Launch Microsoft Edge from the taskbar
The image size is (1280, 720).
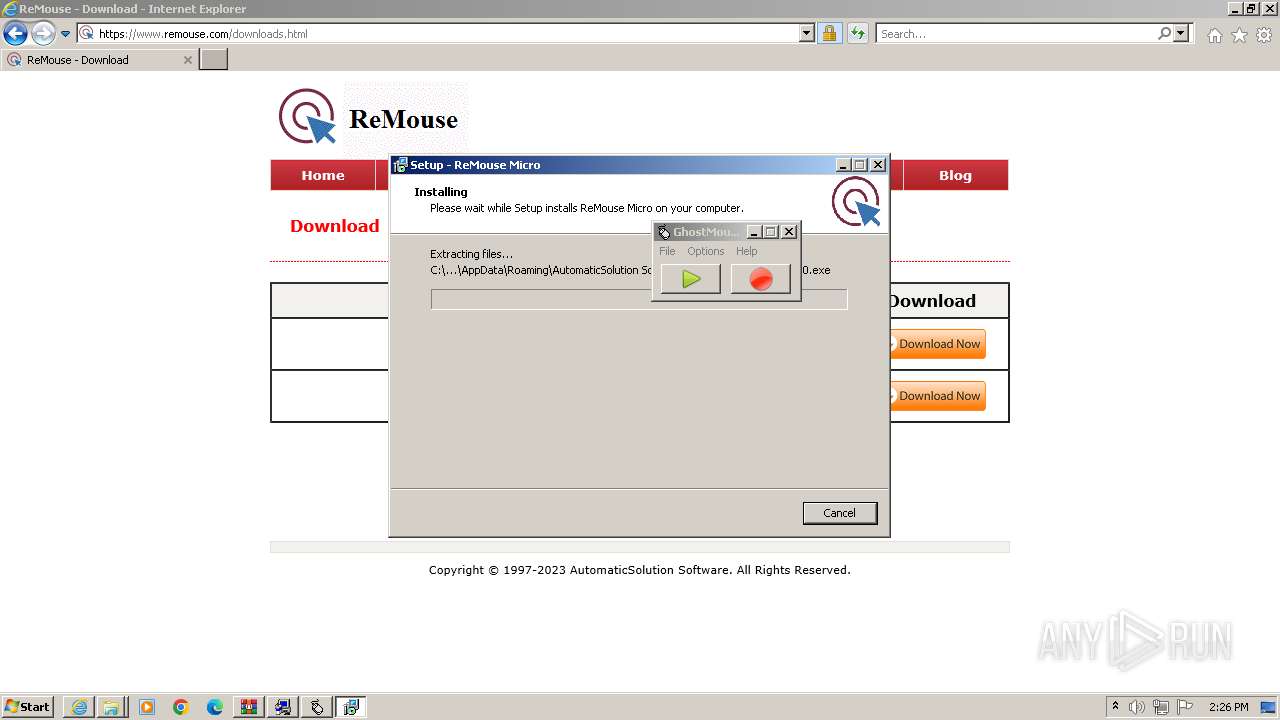[215, 707]
